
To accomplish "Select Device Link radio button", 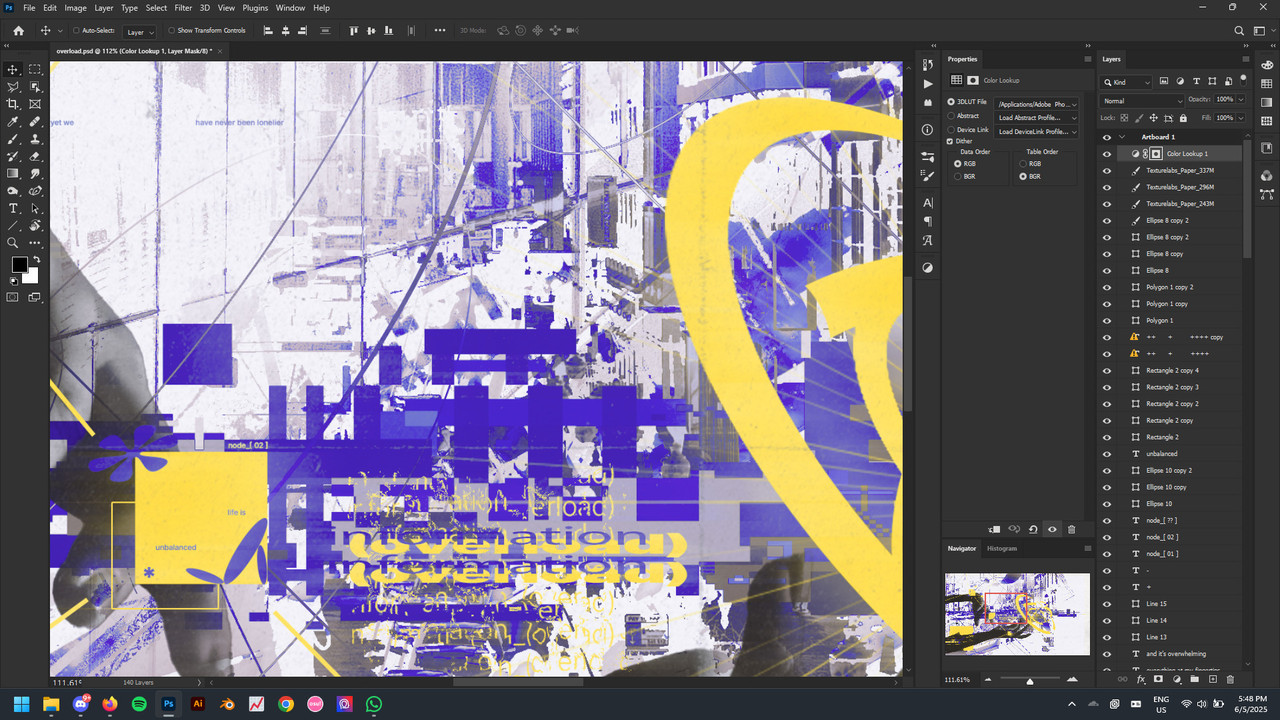I will coord(951,130).
